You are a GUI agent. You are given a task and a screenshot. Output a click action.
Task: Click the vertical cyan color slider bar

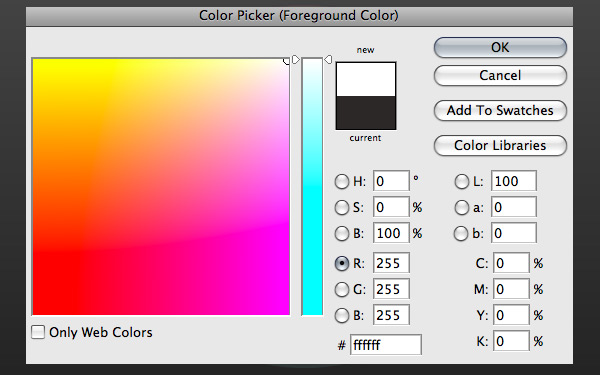pos(312,187)
